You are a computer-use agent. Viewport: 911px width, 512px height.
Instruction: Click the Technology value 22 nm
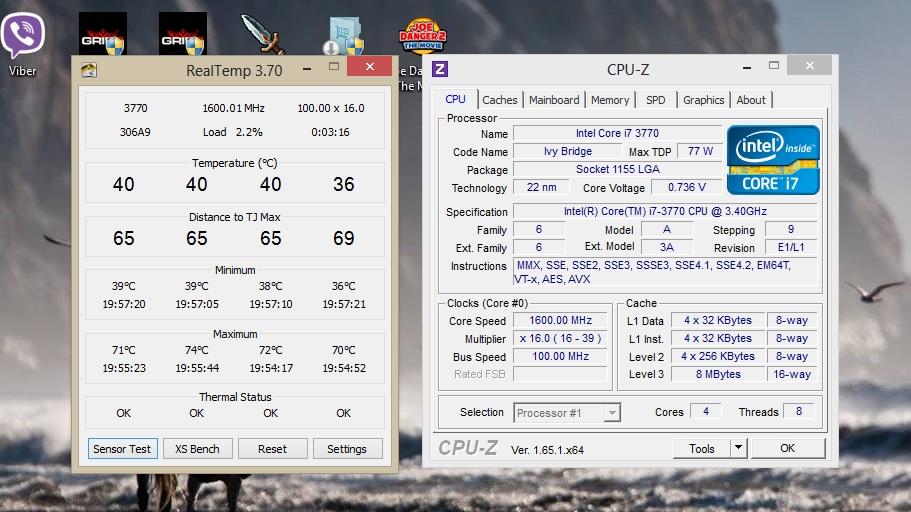pyautogui.click(x=541, y=187)
